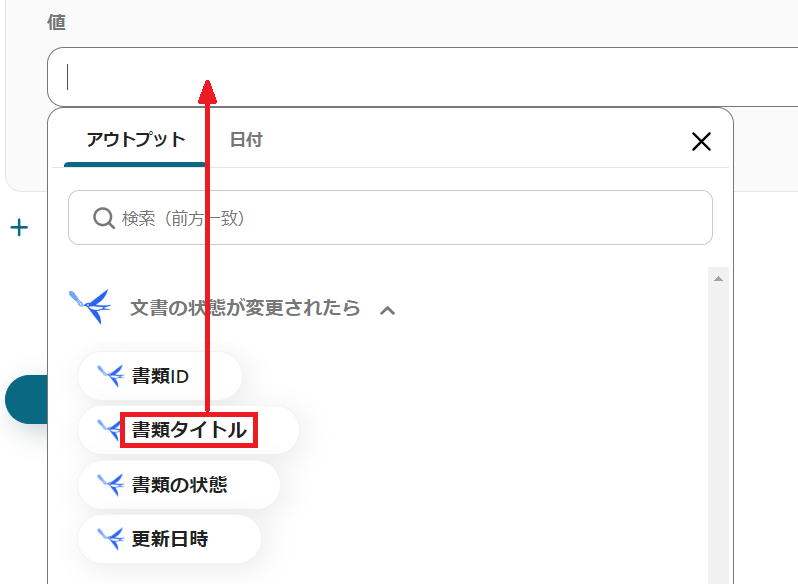Click the magnifier search icon

(104, 218)
